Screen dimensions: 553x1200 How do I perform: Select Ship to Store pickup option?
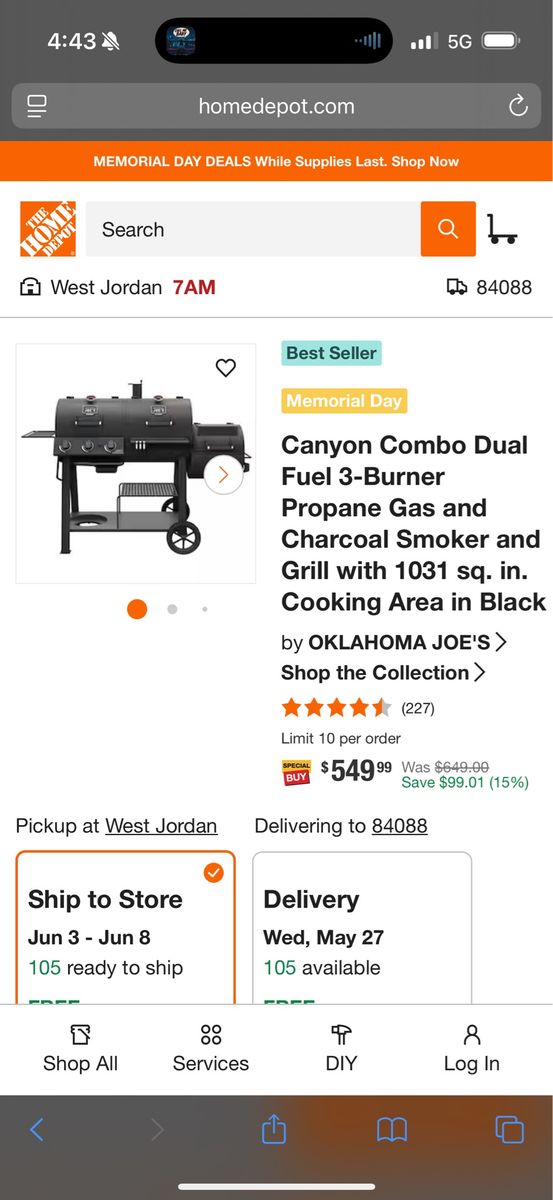coord(126,927)
